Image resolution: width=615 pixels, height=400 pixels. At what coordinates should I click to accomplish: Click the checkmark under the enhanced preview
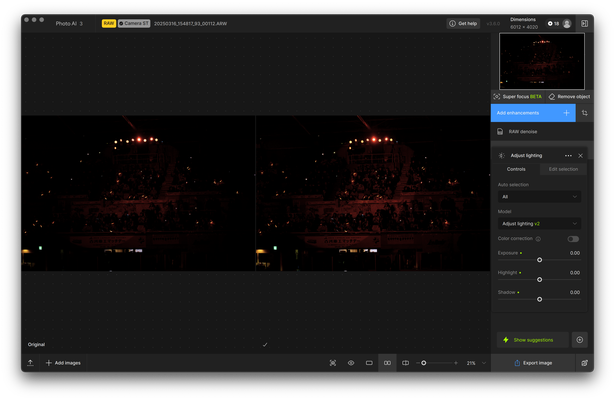[x=265, y=345]
